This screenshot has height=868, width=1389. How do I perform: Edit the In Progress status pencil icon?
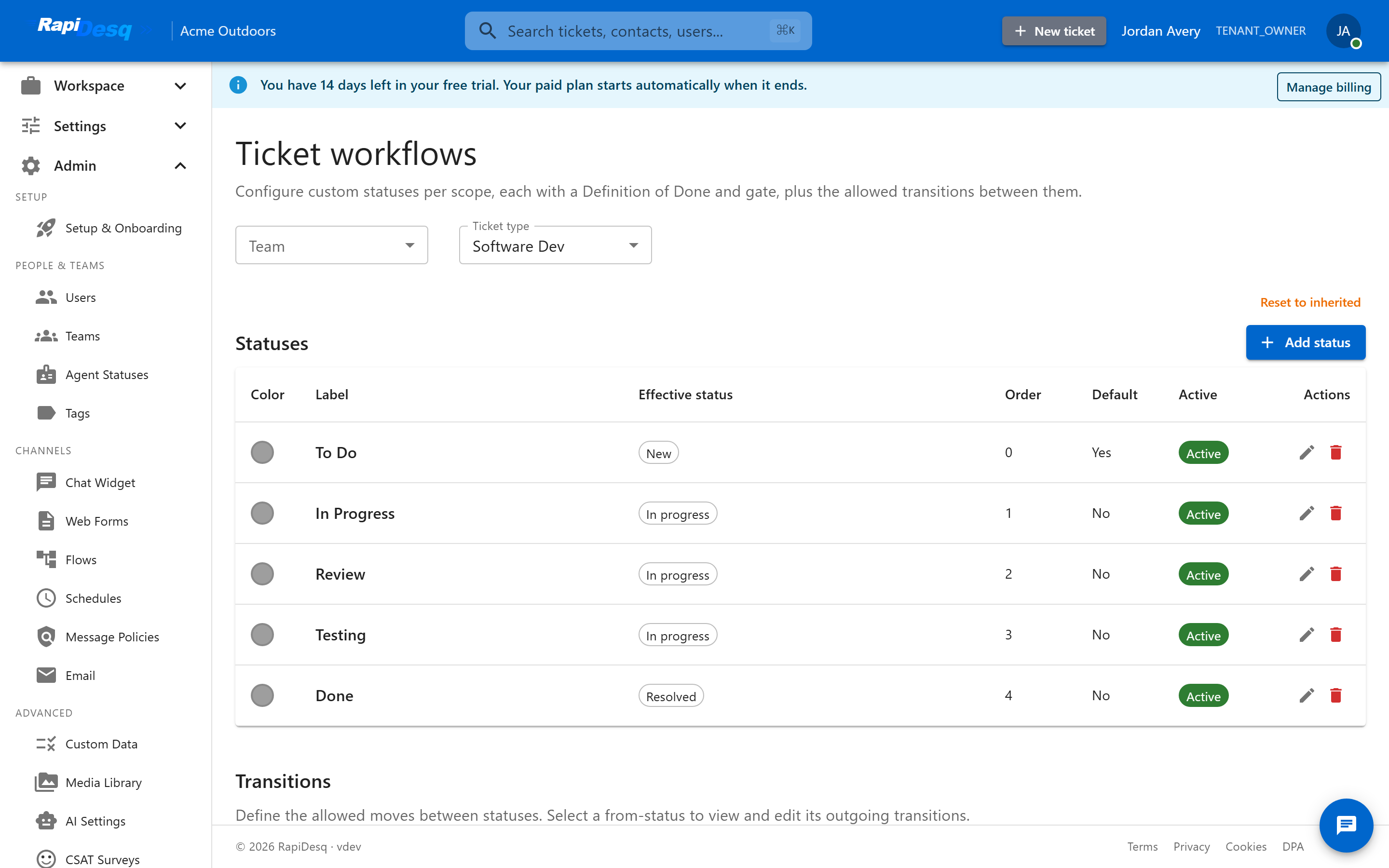tap(1307, 513)
